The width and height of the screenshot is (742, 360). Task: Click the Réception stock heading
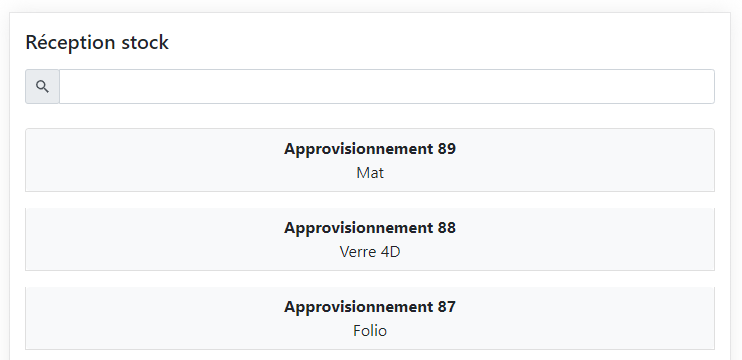pos(97,42)
